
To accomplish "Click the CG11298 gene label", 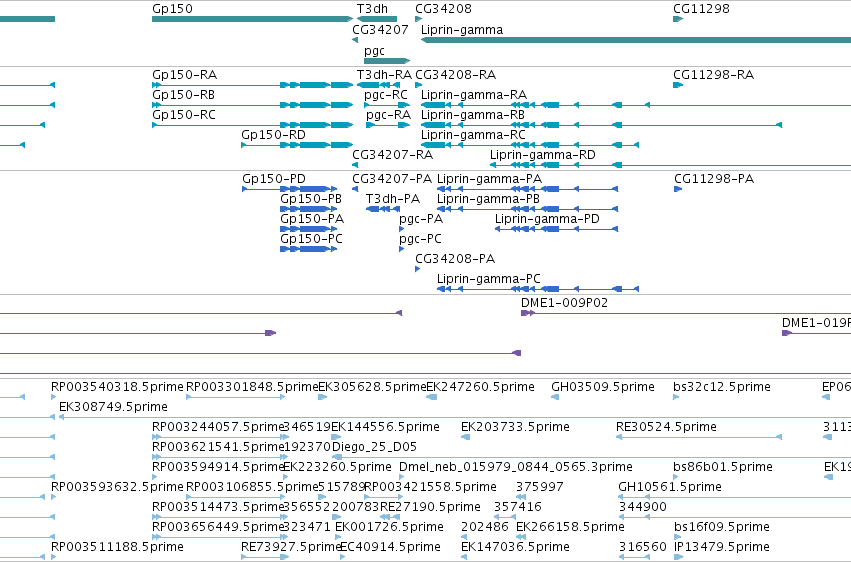I will click(701, 9).
